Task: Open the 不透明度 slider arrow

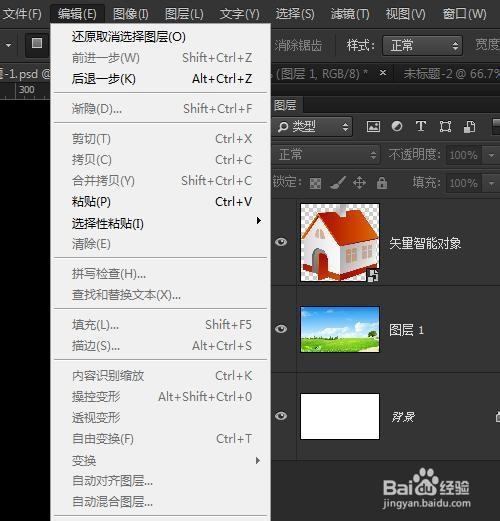Action: (491, 155)
